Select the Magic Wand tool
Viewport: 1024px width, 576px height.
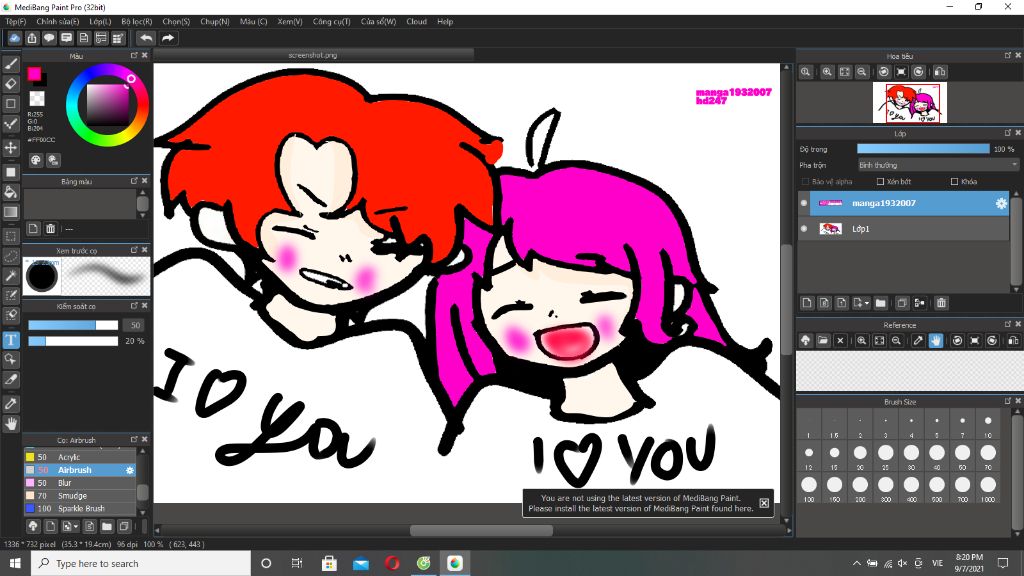(x=10, y=276)
